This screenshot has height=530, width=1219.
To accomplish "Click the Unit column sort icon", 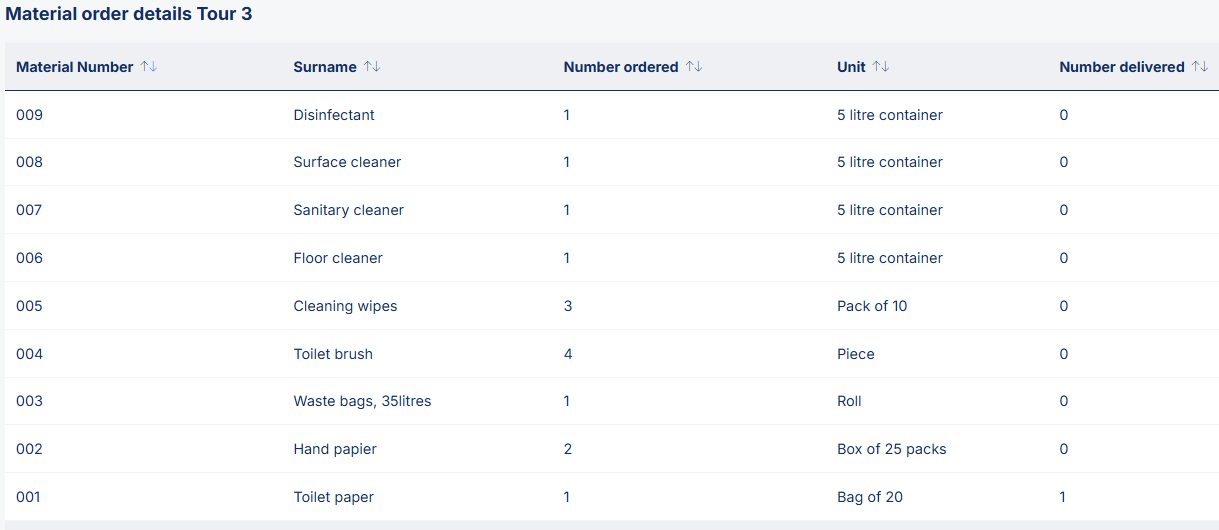I will (881, 67).
